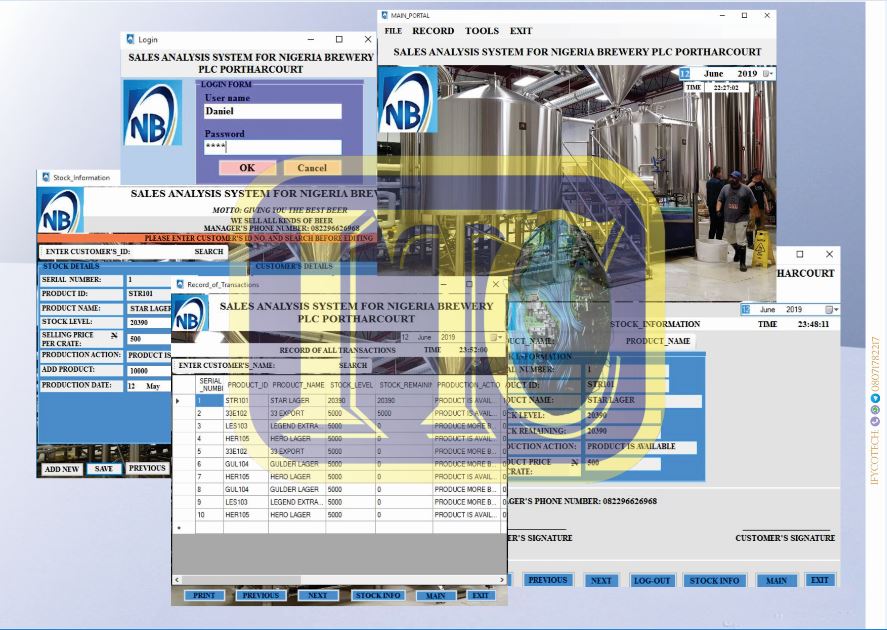Click STAR LAGER field in receipt window
The width and height of the screenshot is (887, 630).
[643, 400]
